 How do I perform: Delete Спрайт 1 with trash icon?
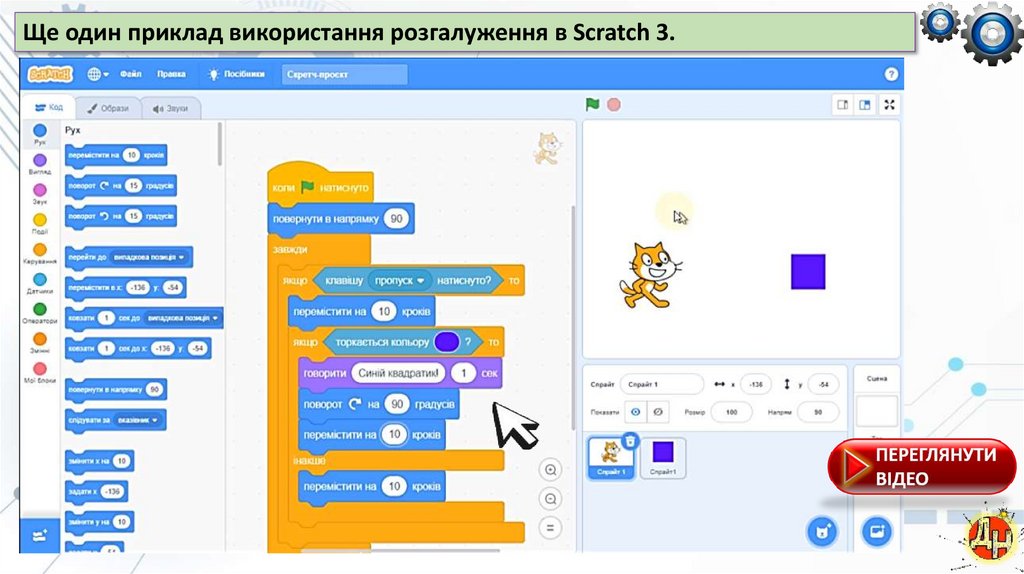(630, 441)
